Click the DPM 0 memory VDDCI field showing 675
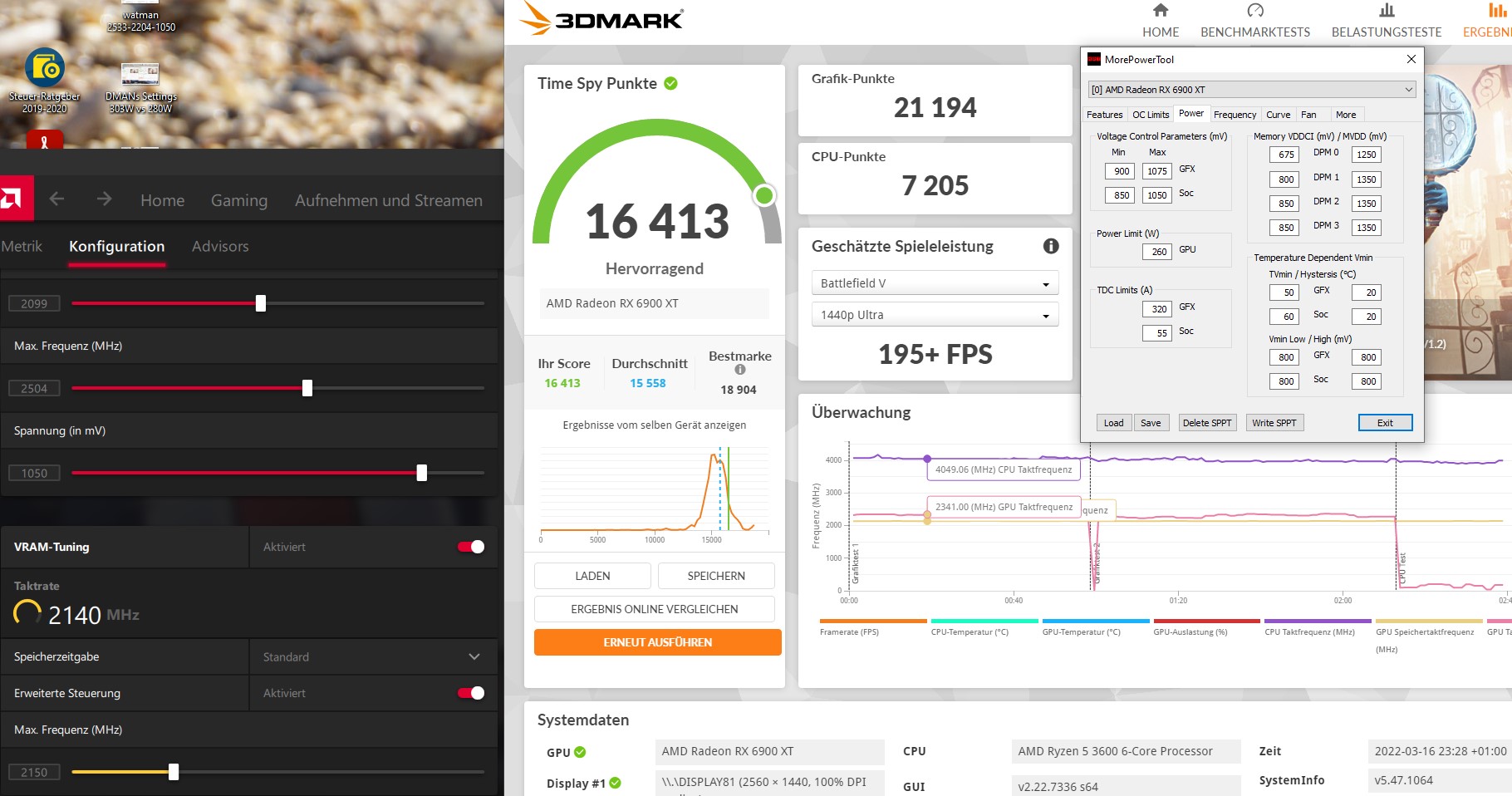Screen dimensions: 1512x796 click(x=1286, y=155)
